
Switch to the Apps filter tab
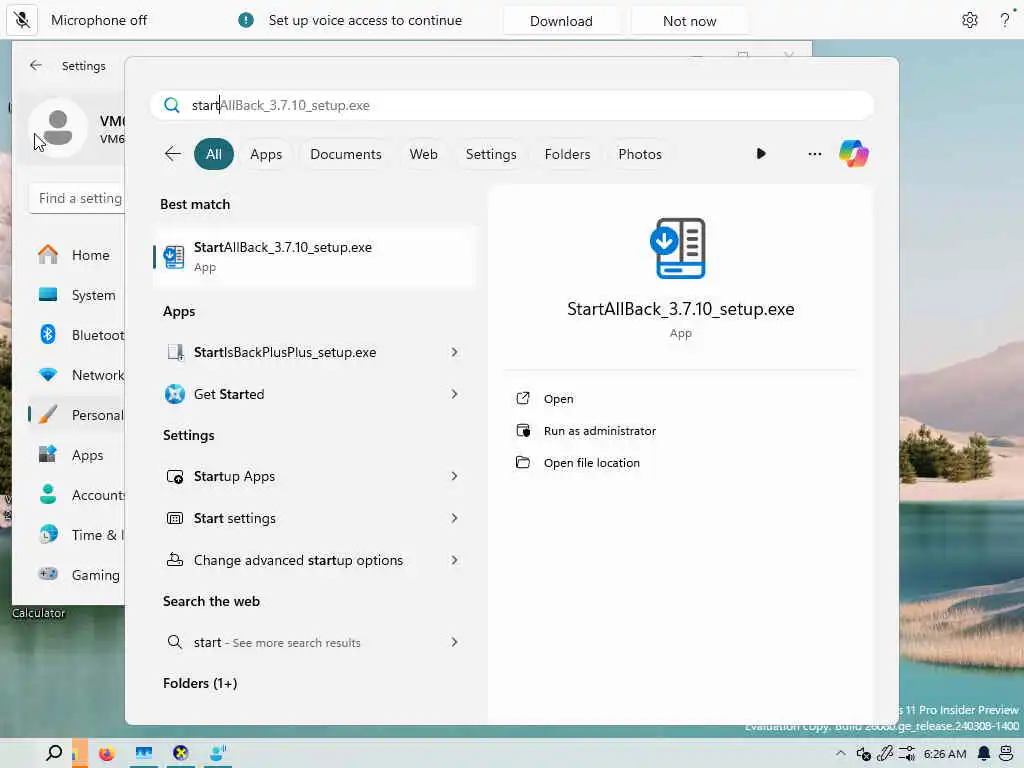266,154
